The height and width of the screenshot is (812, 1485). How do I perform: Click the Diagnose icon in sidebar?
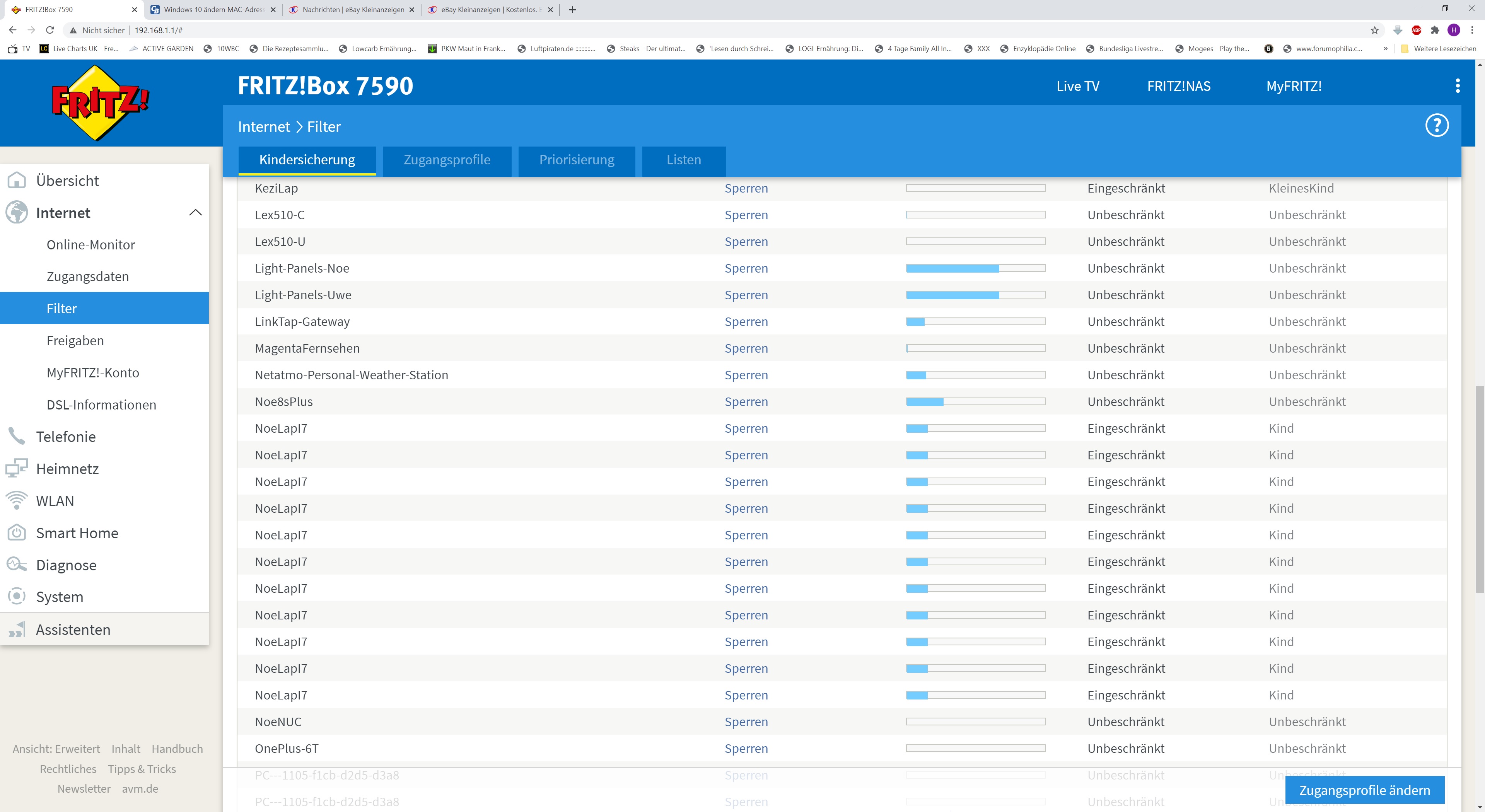tap(17, 564)
